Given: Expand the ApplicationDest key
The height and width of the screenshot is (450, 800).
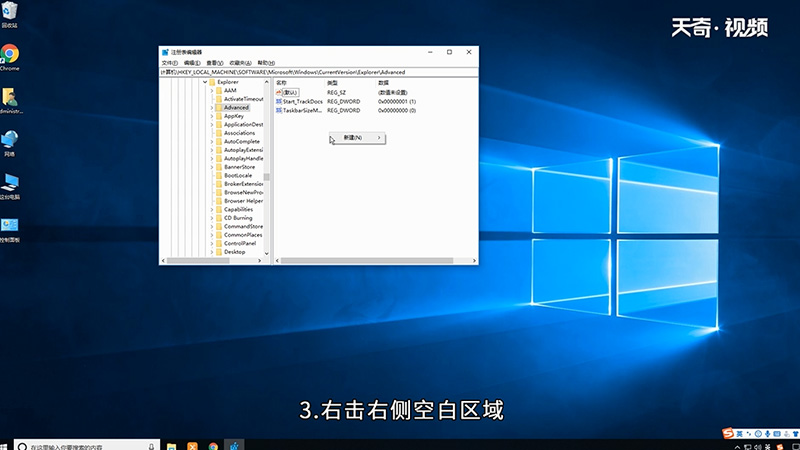Looking at the screenshot, I should [x=212, y=124].
